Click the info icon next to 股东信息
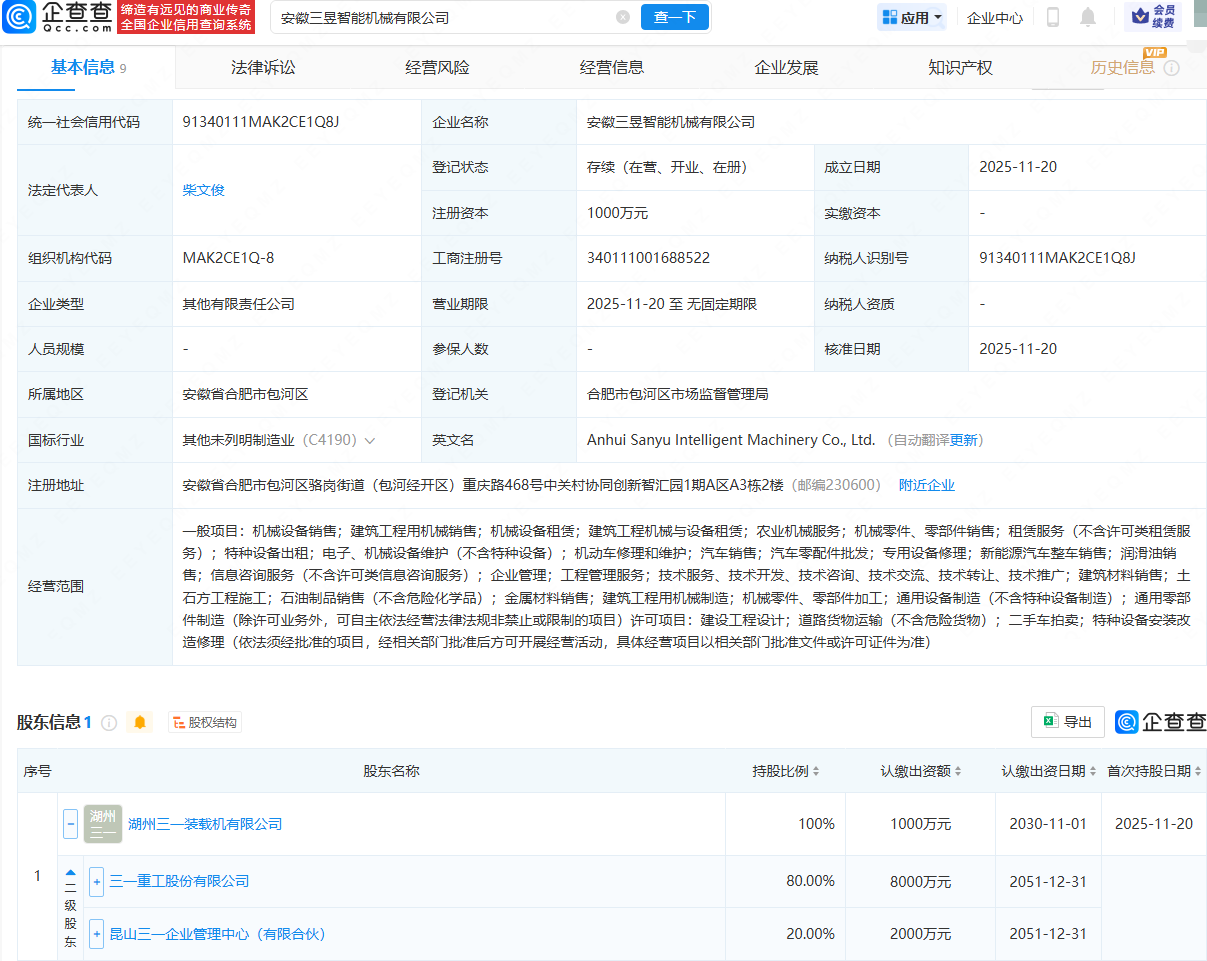 pyautogui.click(x=110, y=722)
